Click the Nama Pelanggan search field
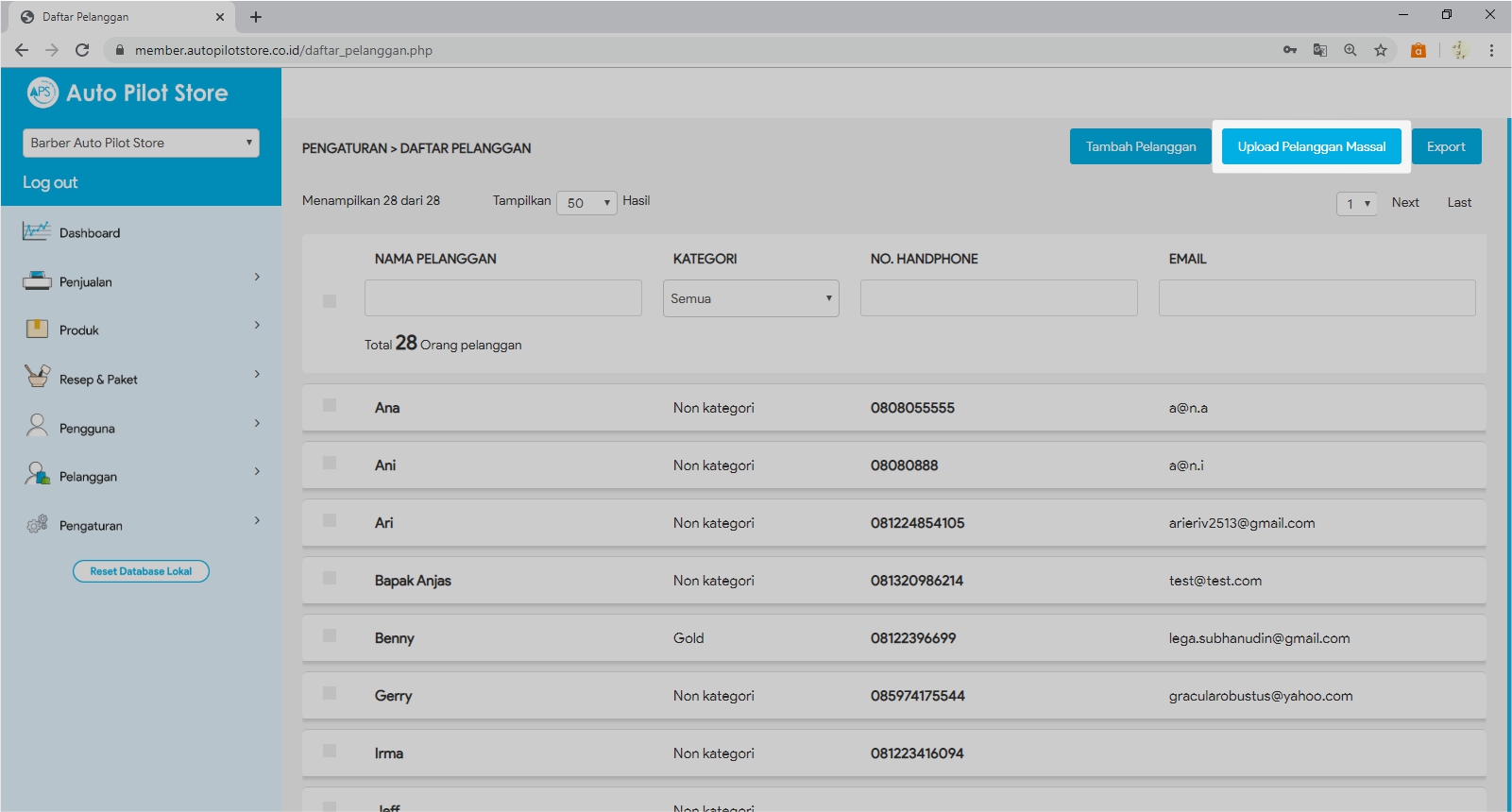 pos(502,298)
